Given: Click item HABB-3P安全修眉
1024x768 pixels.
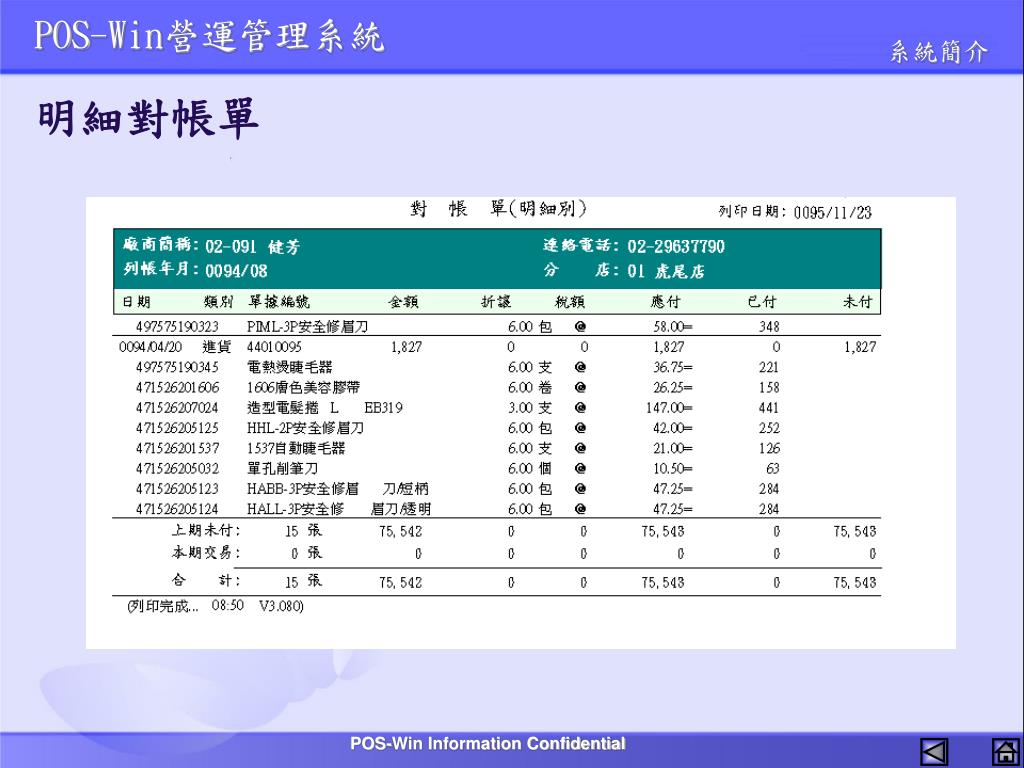Looking at the screenshot, I should tap(303, 488).
